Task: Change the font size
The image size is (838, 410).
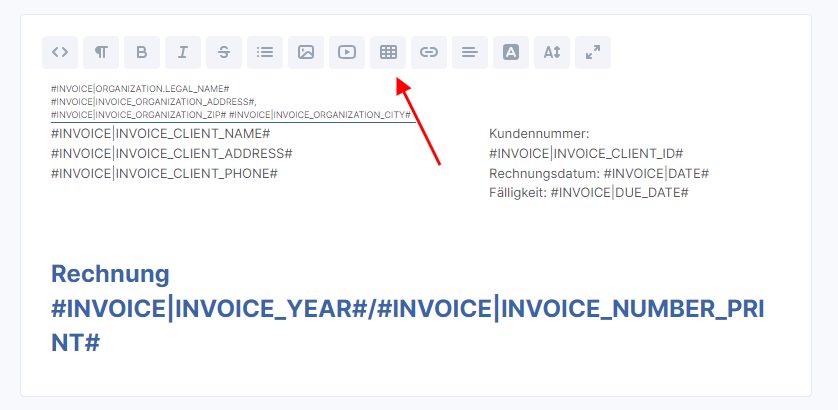Action: 552,52
